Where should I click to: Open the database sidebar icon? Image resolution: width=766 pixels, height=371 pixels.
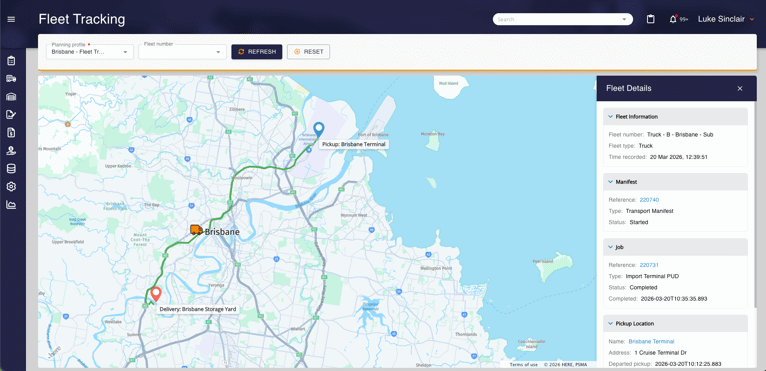click(11, 169)
